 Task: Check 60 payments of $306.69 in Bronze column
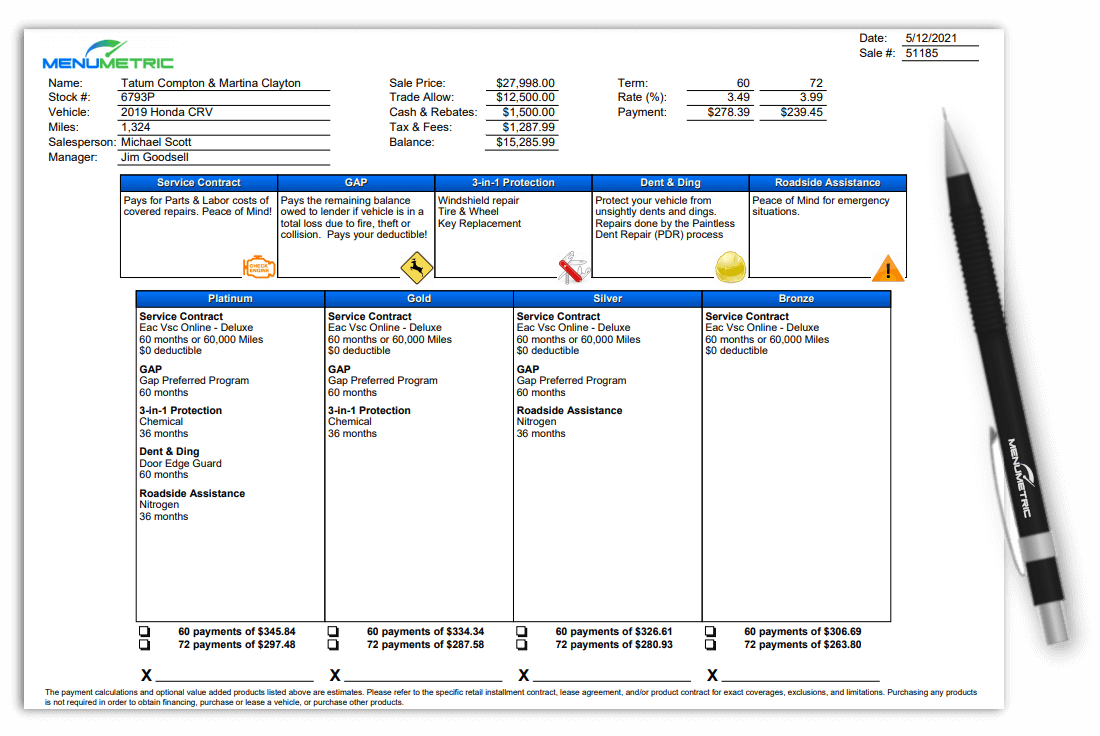pyautogui.click(x=710, y=631)
